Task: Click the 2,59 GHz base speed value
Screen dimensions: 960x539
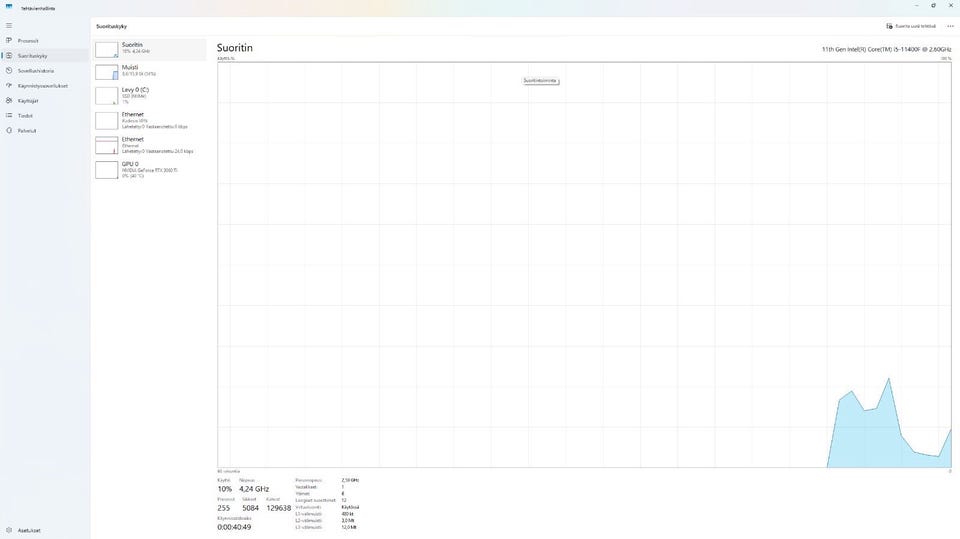Action: (350, 480)
